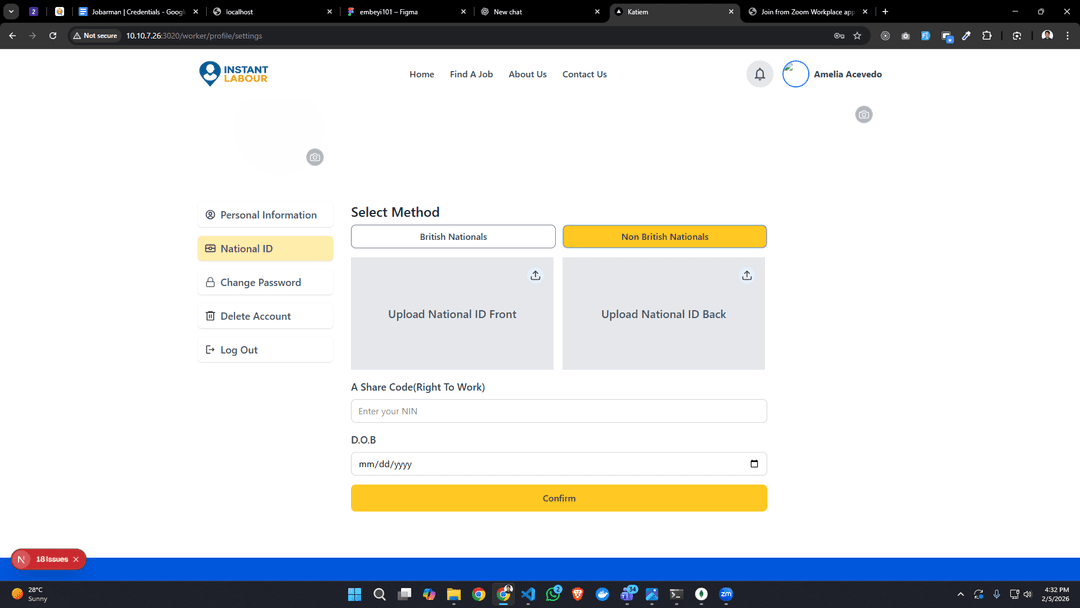Select the Non British Nationals method
The image size is (1080, 608).
click(x=664, y=237)
